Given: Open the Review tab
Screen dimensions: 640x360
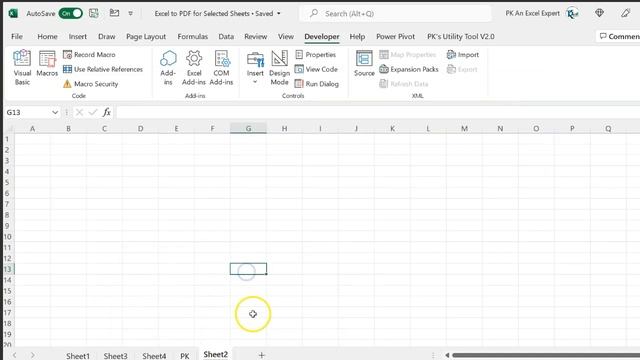Looking at the screenshot, I should coord(256,37).
